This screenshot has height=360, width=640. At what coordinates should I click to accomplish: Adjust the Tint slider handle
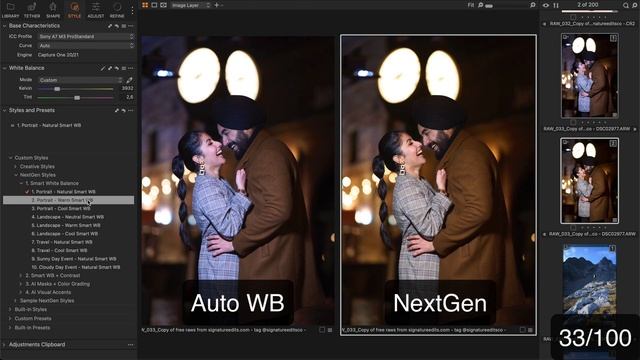click(x=77, y=98)
